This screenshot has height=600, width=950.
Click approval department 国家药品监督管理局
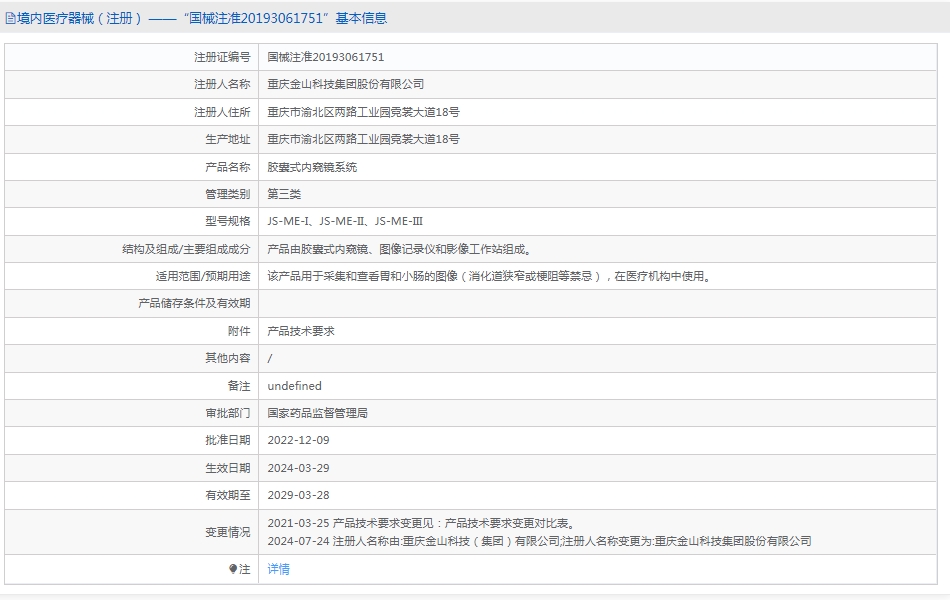(317, 413)
